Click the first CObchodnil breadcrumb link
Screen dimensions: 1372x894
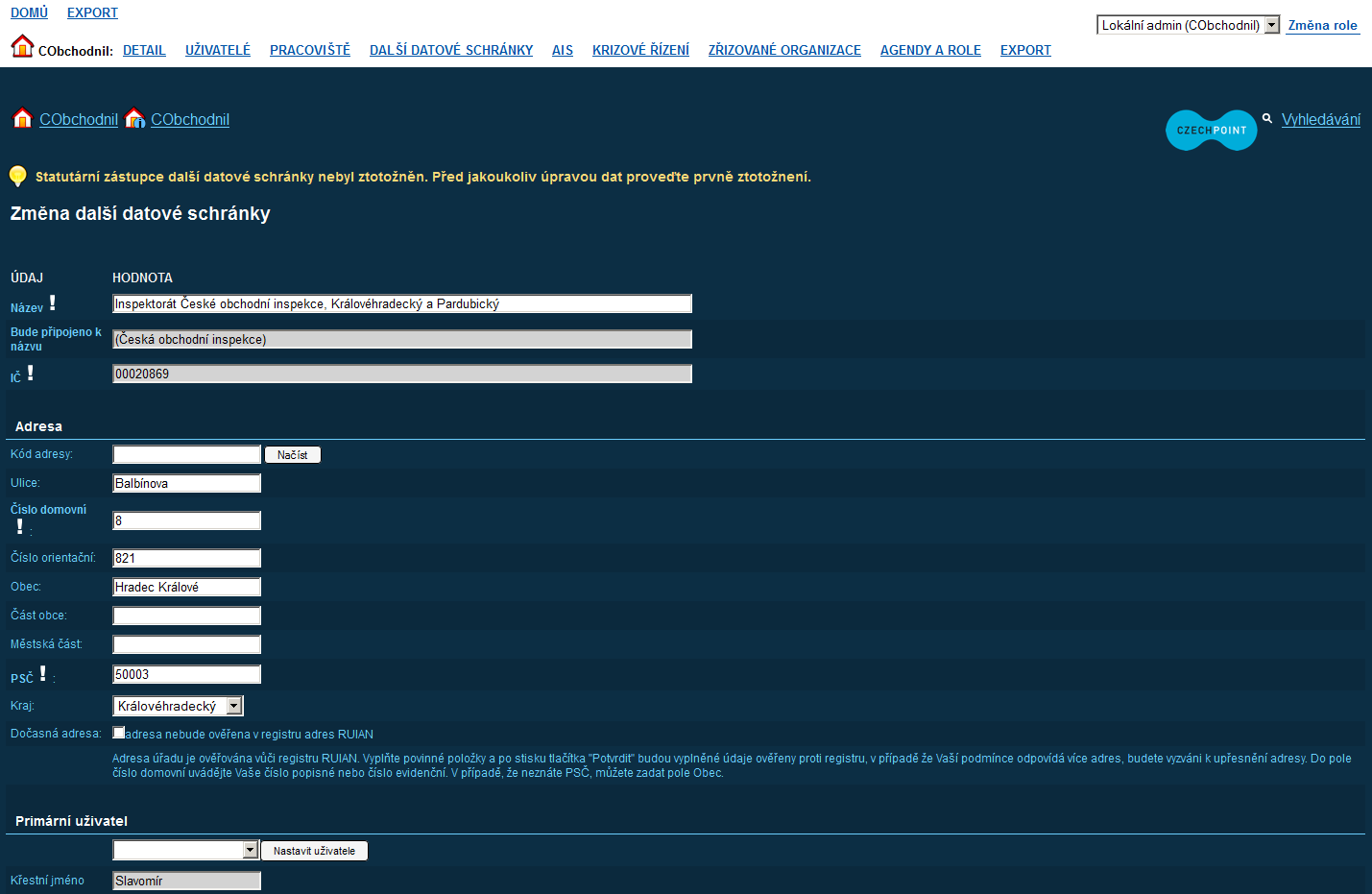tap(79, 119)
